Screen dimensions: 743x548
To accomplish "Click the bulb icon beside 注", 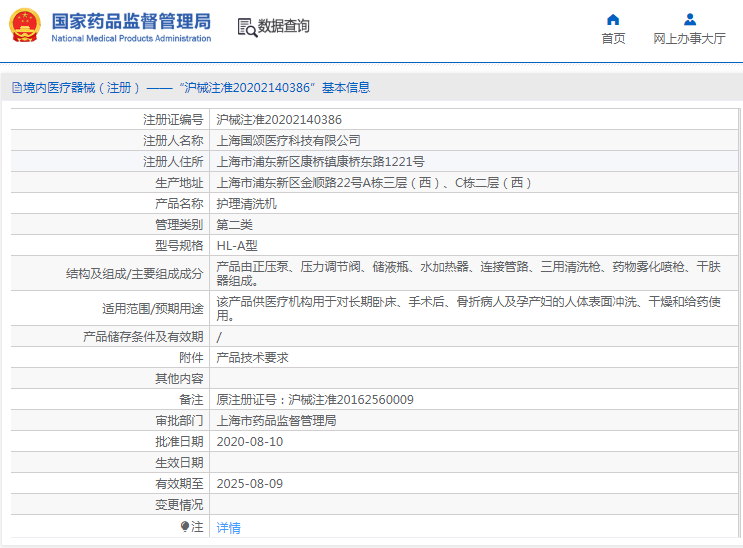I will (185, 526).
